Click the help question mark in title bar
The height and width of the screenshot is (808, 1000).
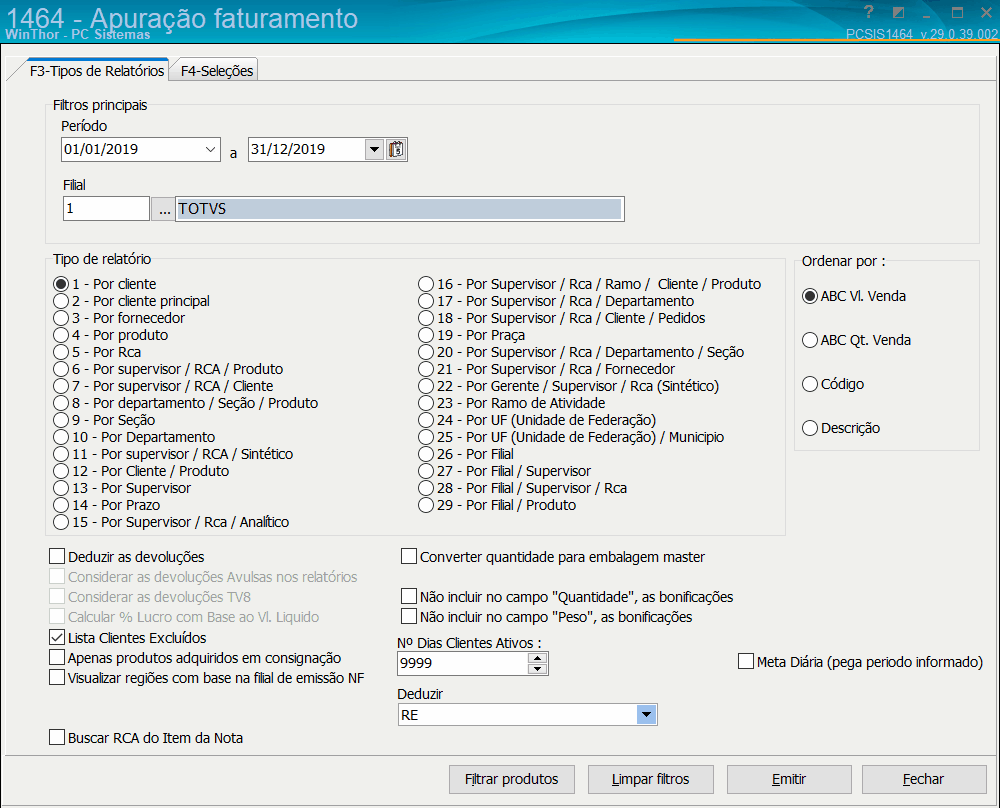pyautogui.click(x=868, y=11)
